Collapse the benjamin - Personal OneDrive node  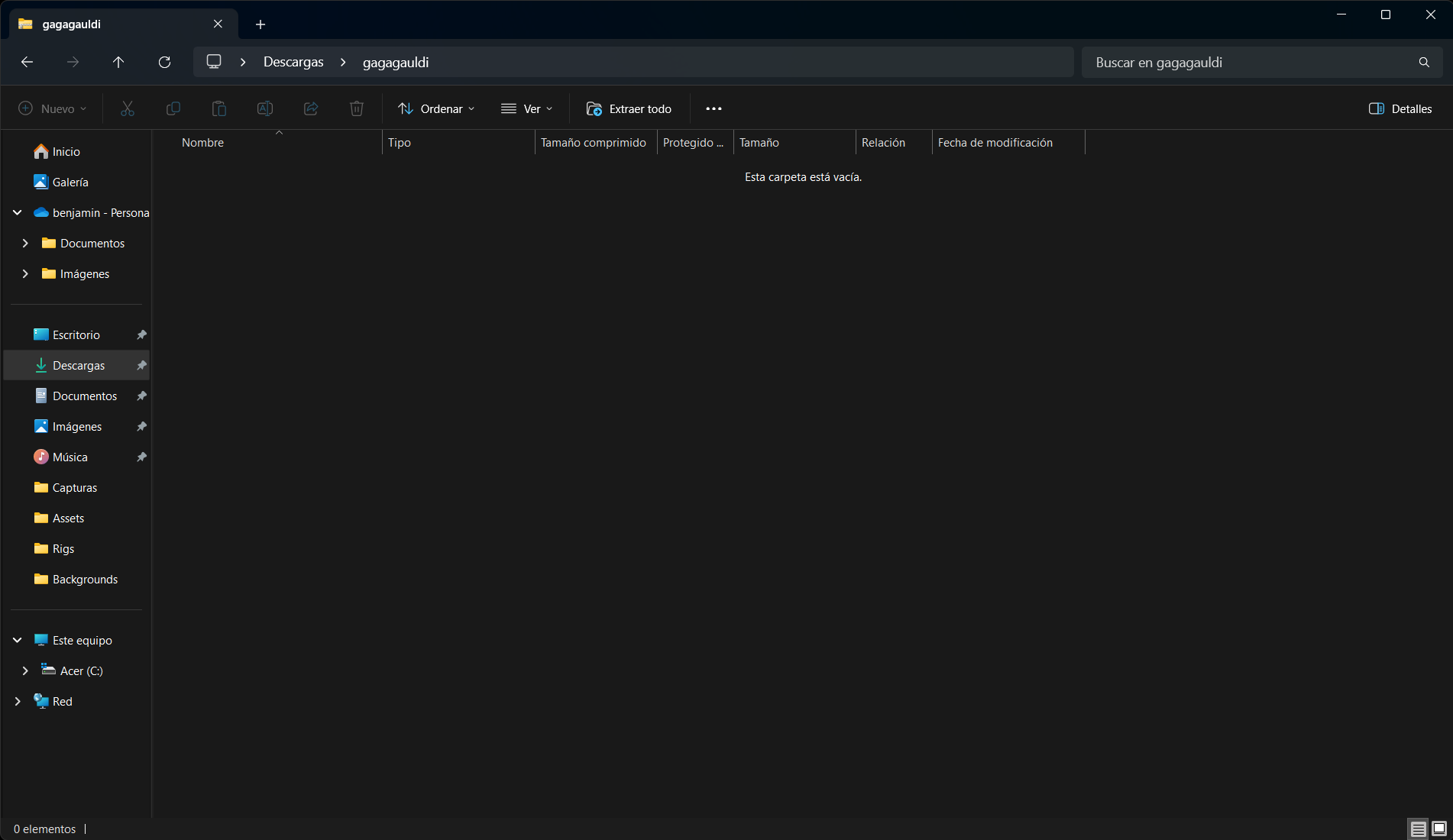(x=17, y=212)
